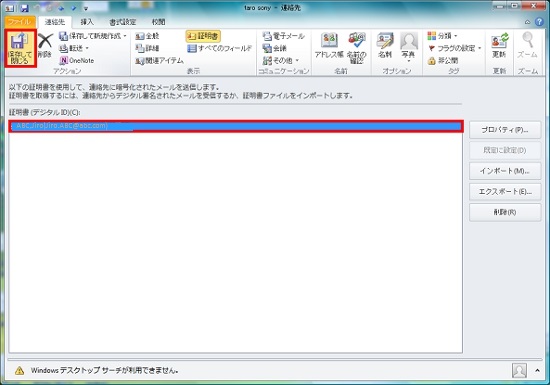The width and height of the screenshot is (550, 385).
Task: Open the 保存して新規作成 dropdown arrow
Action: [x=125, y=36]
